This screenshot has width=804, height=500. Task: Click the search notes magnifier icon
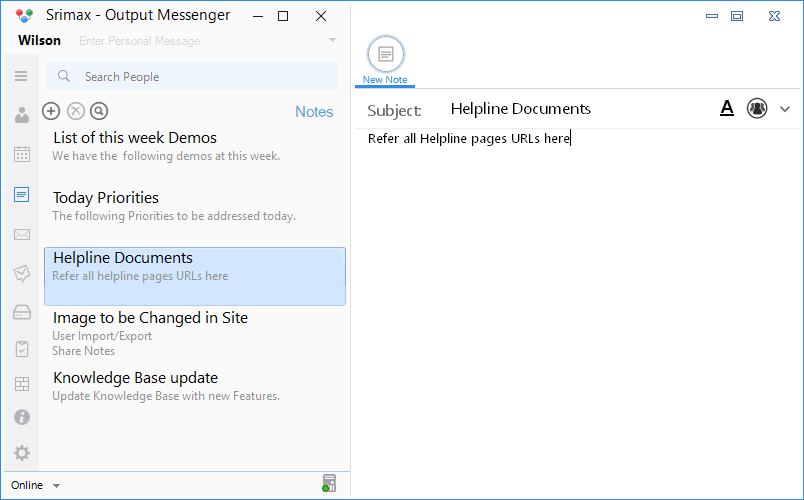tap(99, 111)
